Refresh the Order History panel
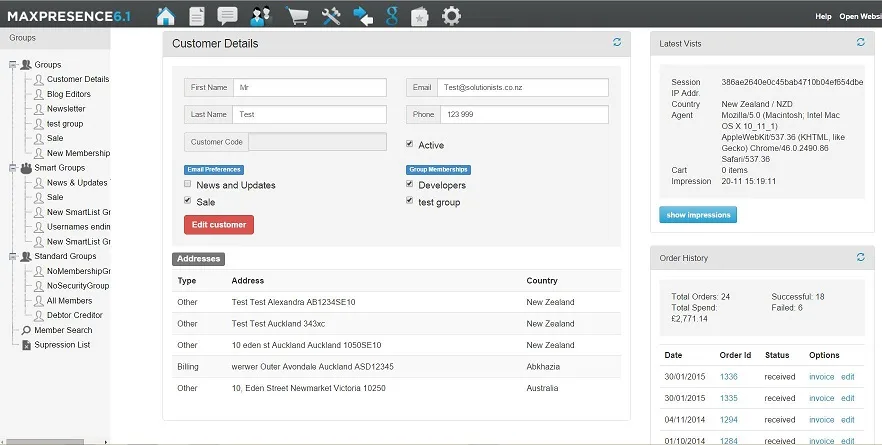The width and height of the screenshot is (882, 445). (861, 257)
